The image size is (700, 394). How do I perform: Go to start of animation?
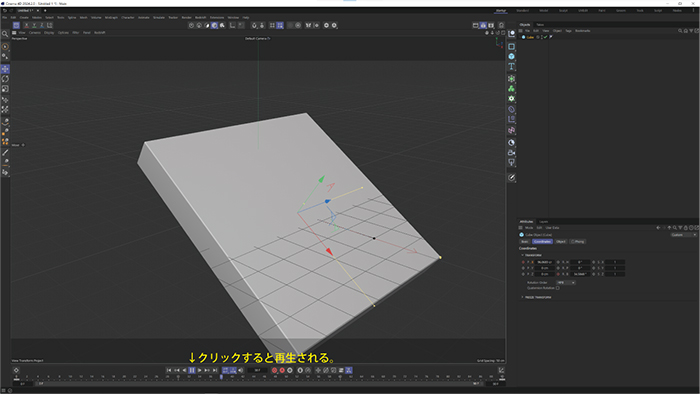click(169, 370)
